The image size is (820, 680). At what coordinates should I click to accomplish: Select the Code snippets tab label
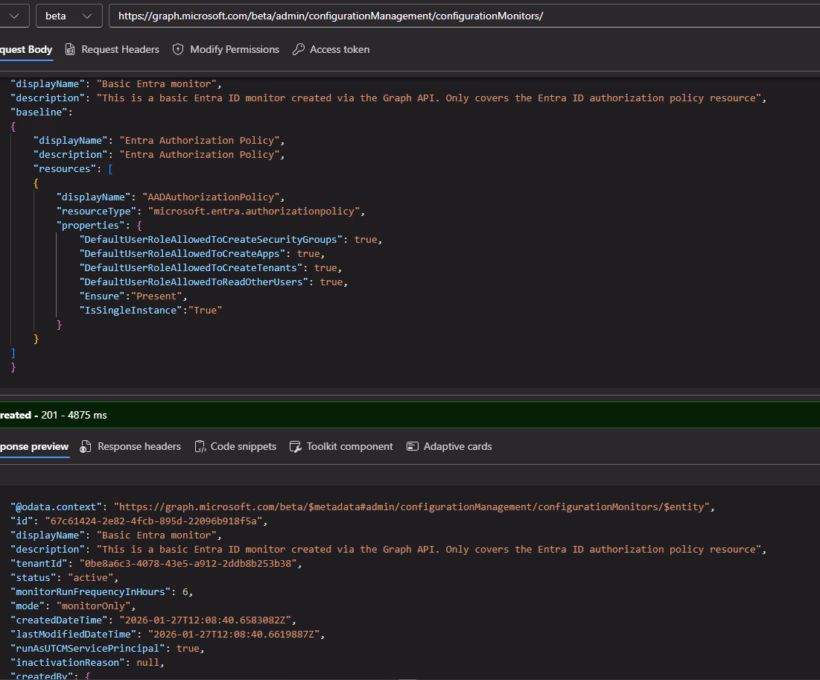tap(243, 446)
